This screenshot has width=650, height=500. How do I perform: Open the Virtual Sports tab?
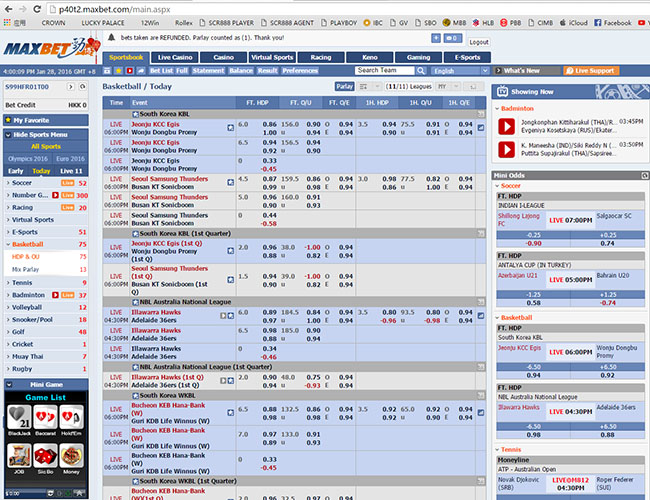click(x=272, y=57)
